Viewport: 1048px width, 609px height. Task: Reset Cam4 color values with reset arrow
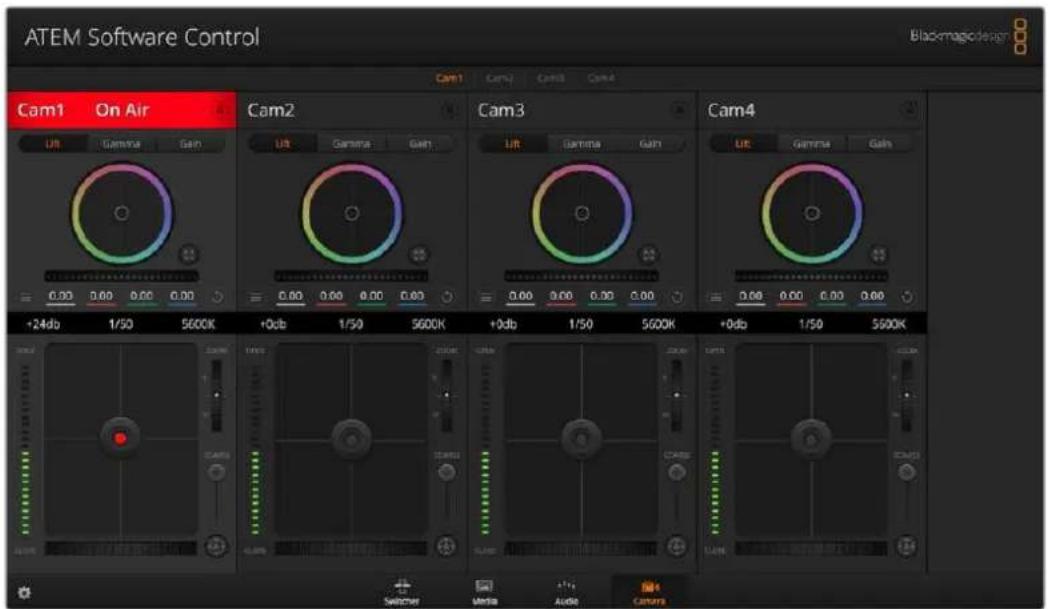pos(907,297)
